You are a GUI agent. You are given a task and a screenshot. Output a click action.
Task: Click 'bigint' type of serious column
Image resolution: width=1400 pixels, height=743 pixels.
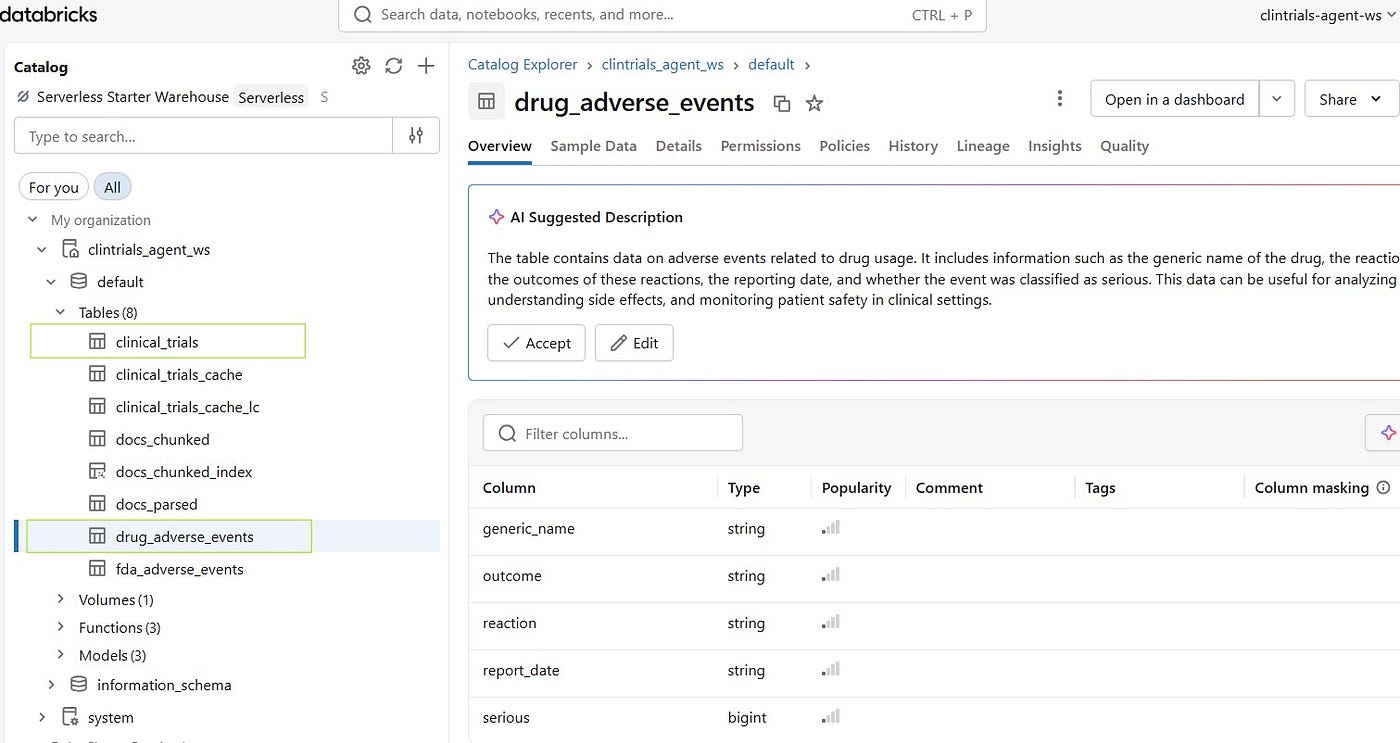coord(747,717)
